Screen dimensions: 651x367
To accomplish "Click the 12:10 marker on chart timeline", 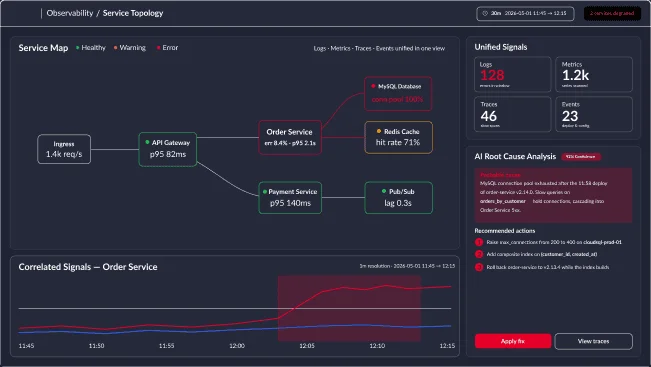I will click(x=377, y=345).
